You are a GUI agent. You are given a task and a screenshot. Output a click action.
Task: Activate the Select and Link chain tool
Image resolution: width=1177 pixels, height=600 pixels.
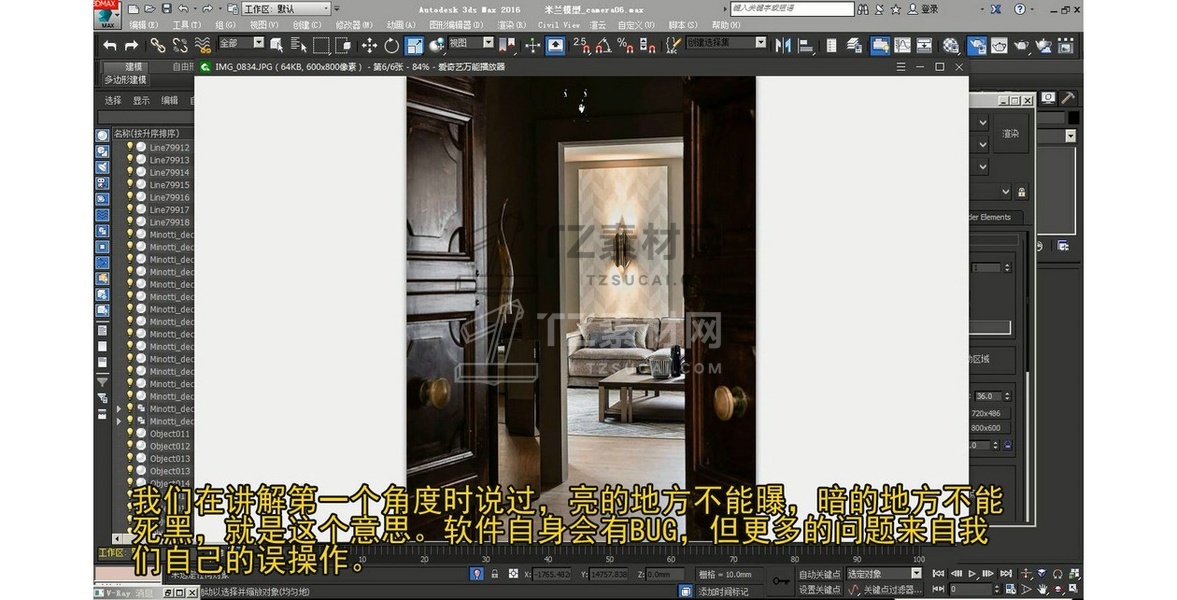[x=157, y=46]
